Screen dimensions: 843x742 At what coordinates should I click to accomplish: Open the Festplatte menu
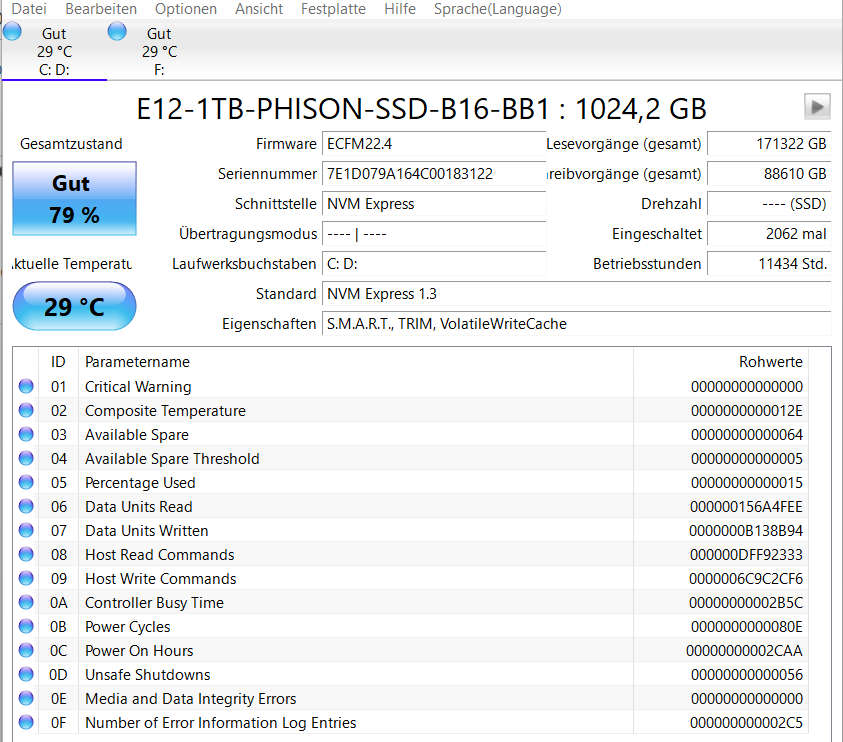pyautogui.click(x=333, y=9)
